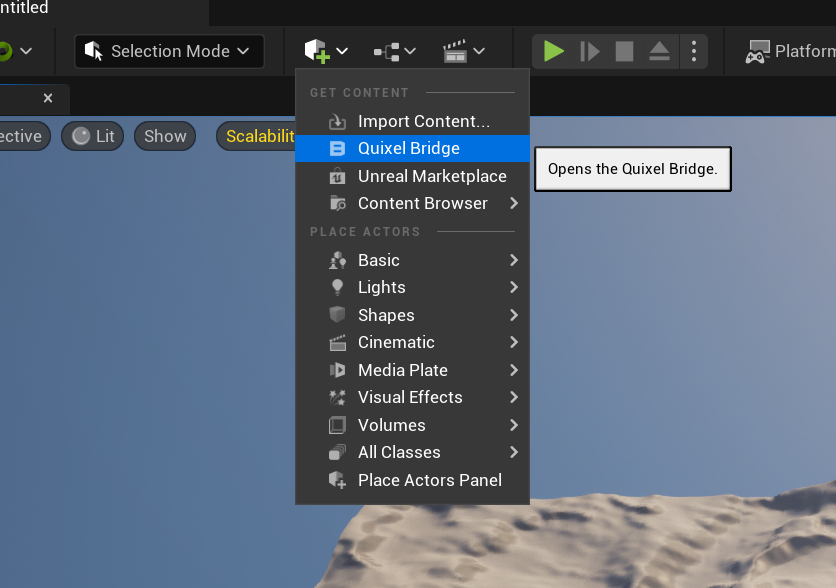Click the Lights bulb icon
This screenshot has height=588, width=836.
[337, 287]
